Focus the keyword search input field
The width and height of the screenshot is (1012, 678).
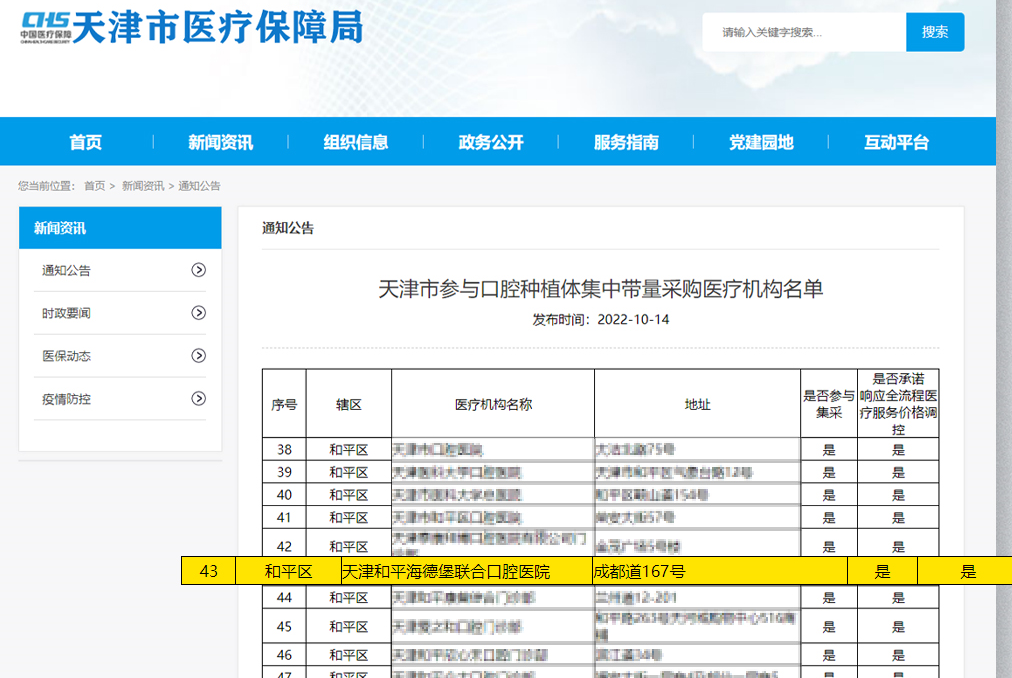coord(805,32)
